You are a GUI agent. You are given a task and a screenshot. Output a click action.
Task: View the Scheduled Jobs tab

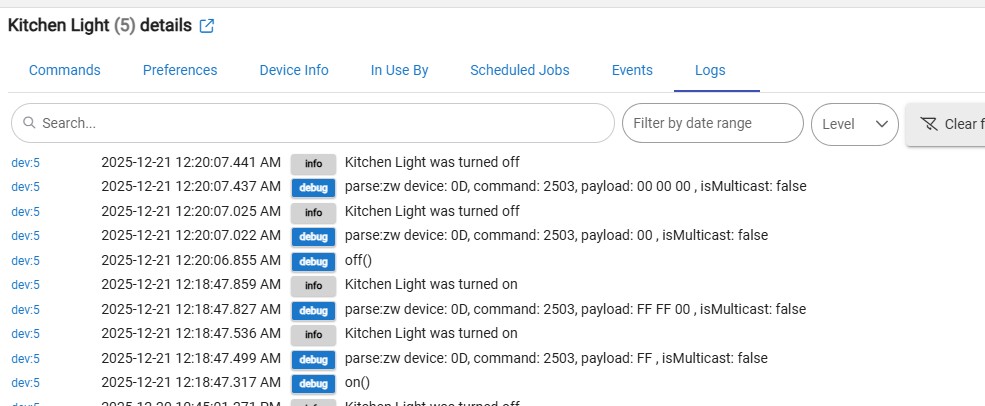[x=520, y=70]
